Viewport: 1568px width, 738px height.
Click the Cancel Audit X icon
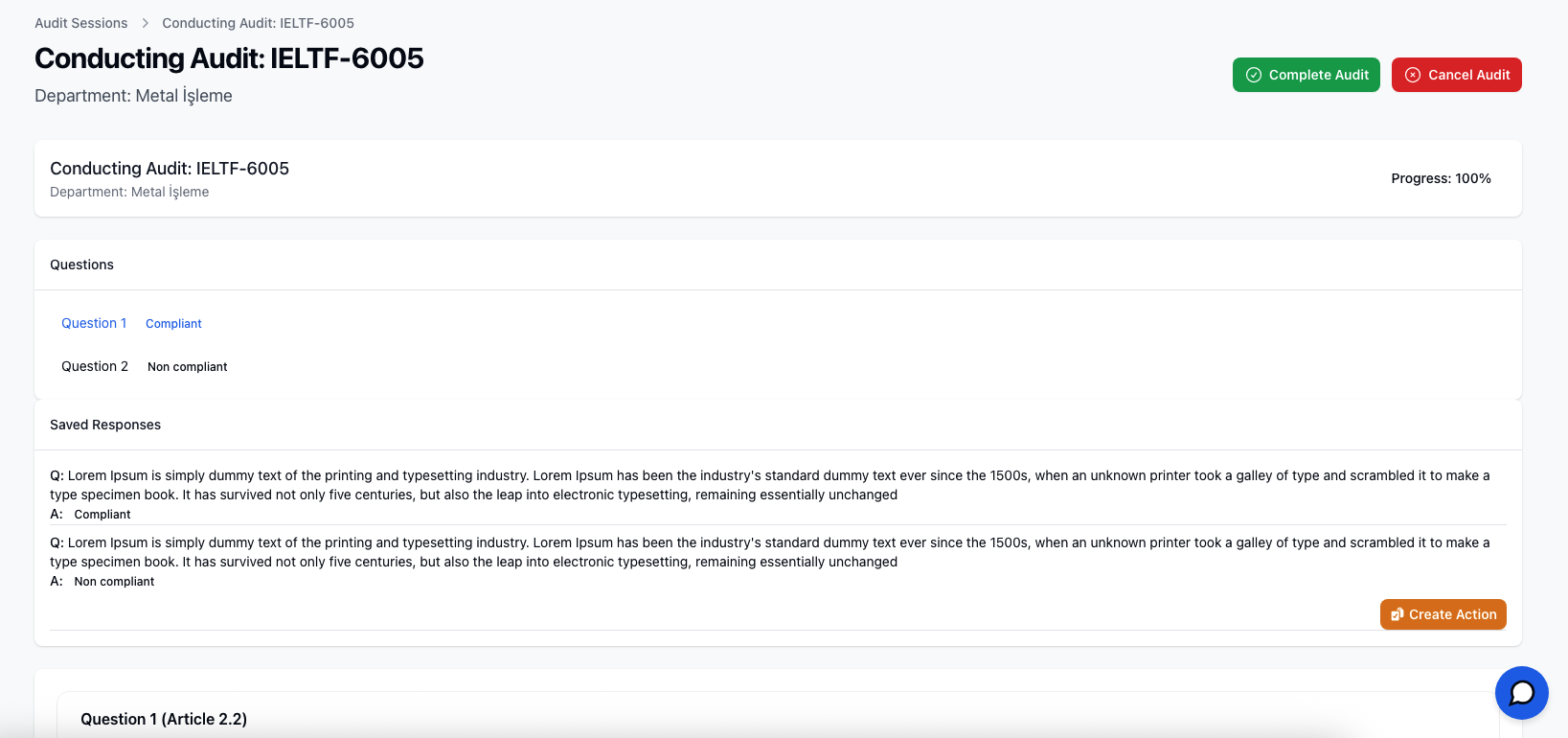(x=1412, y=75)
